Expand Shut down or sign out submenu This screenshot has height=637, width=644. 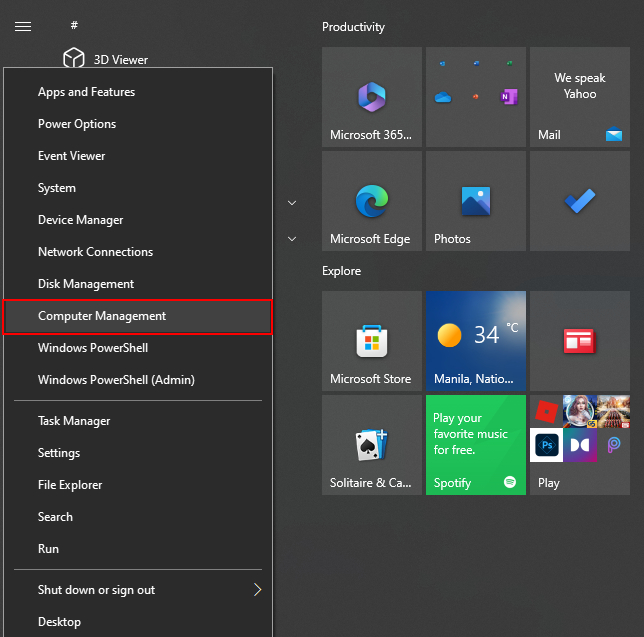coord(138,590)
